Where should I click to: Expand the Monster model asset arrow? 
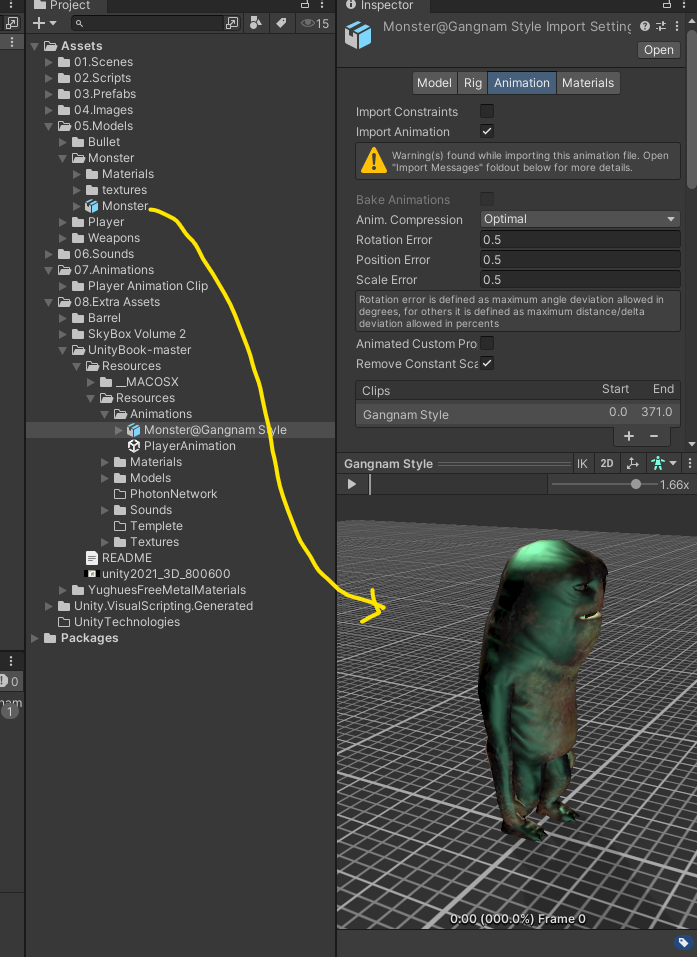(x=77, y=206)
